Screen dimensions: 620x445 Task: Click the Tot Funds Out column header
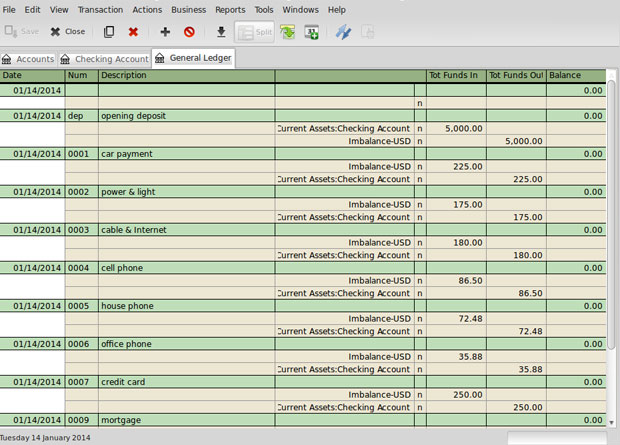tap(516, 75)
